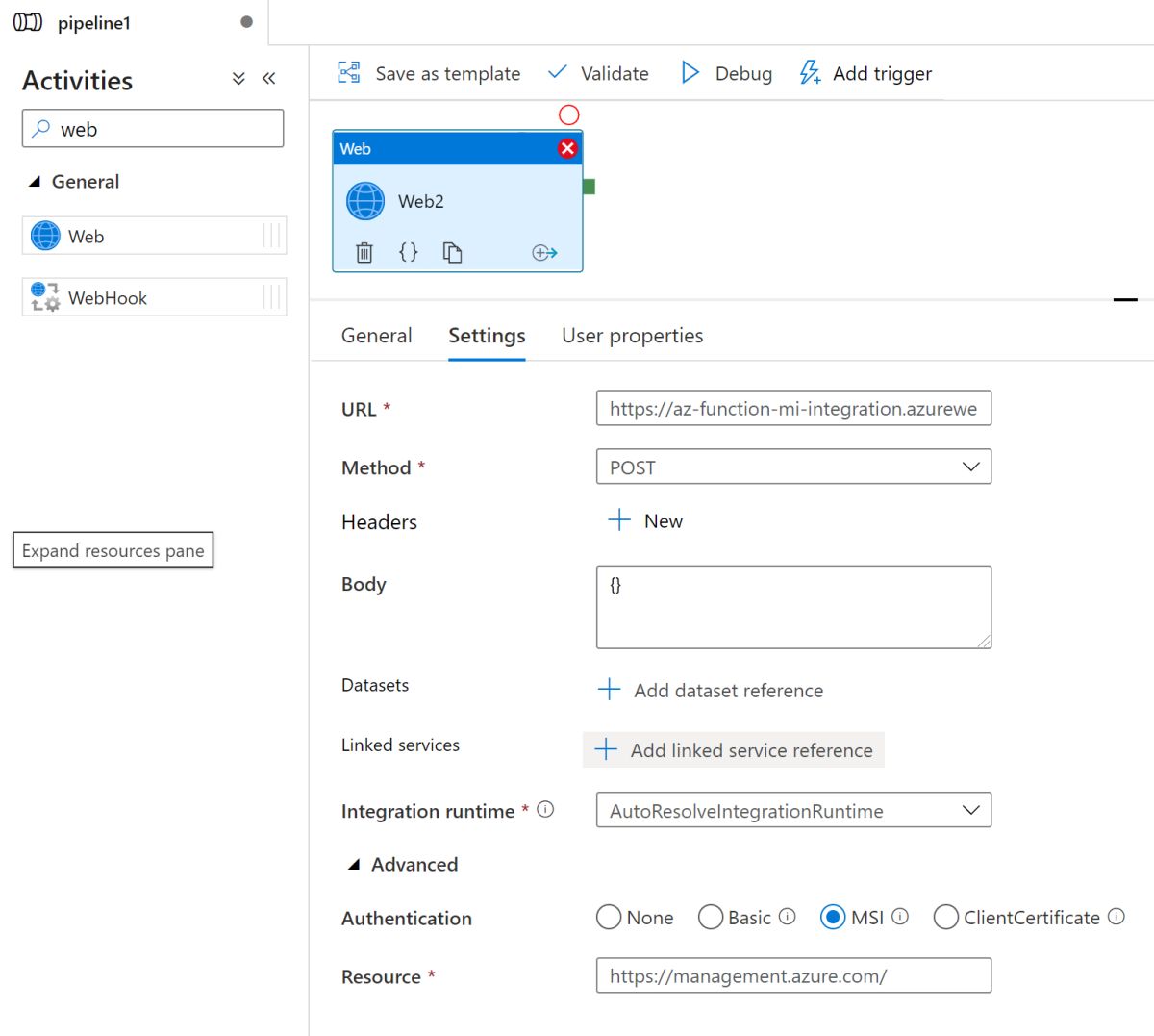Select None authentication option

[x=609, y=918]
